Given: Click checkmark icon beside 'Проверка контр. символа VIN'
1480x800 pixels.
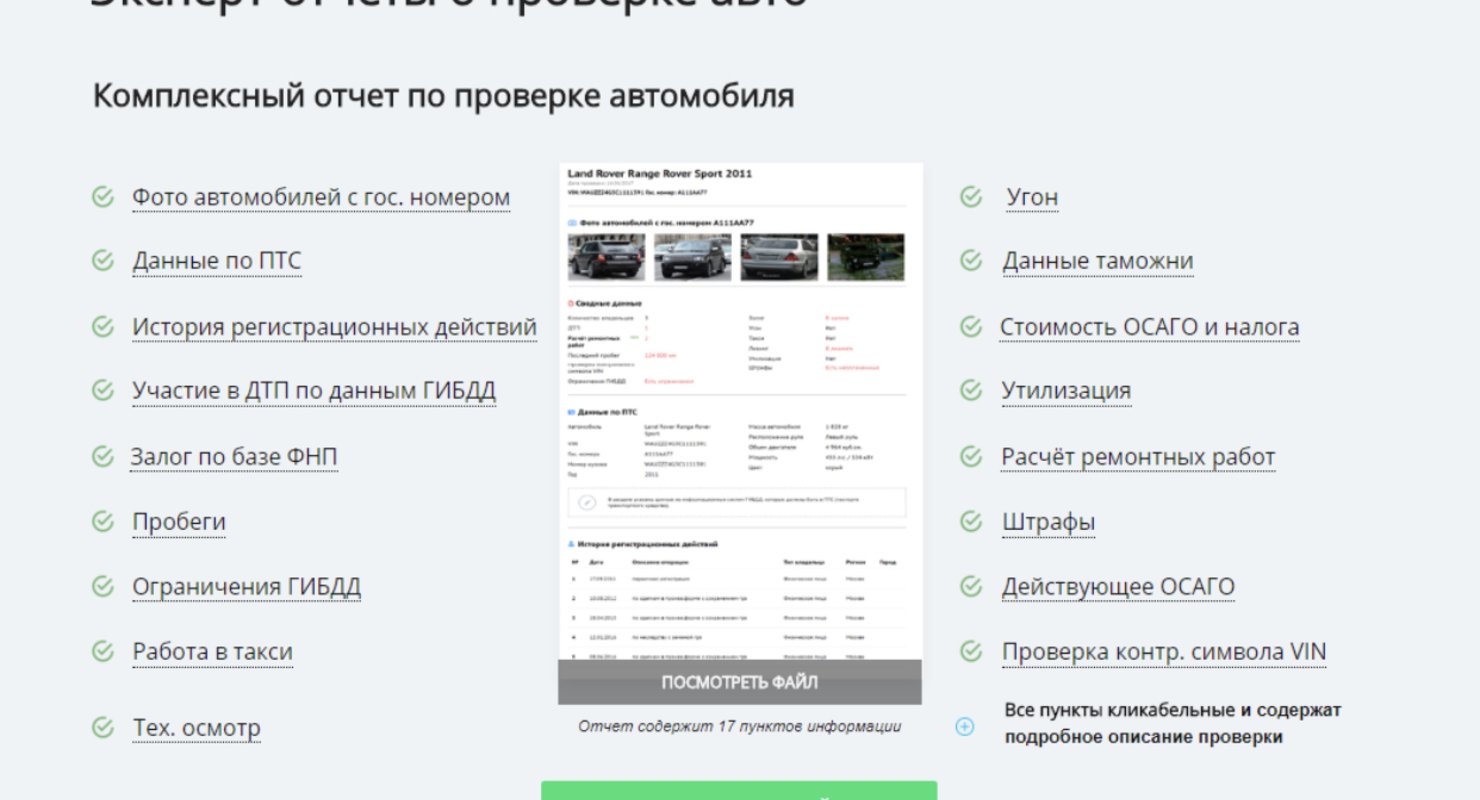Looking at the screenshot, I should pyautogui.click(x=971, y=651).
